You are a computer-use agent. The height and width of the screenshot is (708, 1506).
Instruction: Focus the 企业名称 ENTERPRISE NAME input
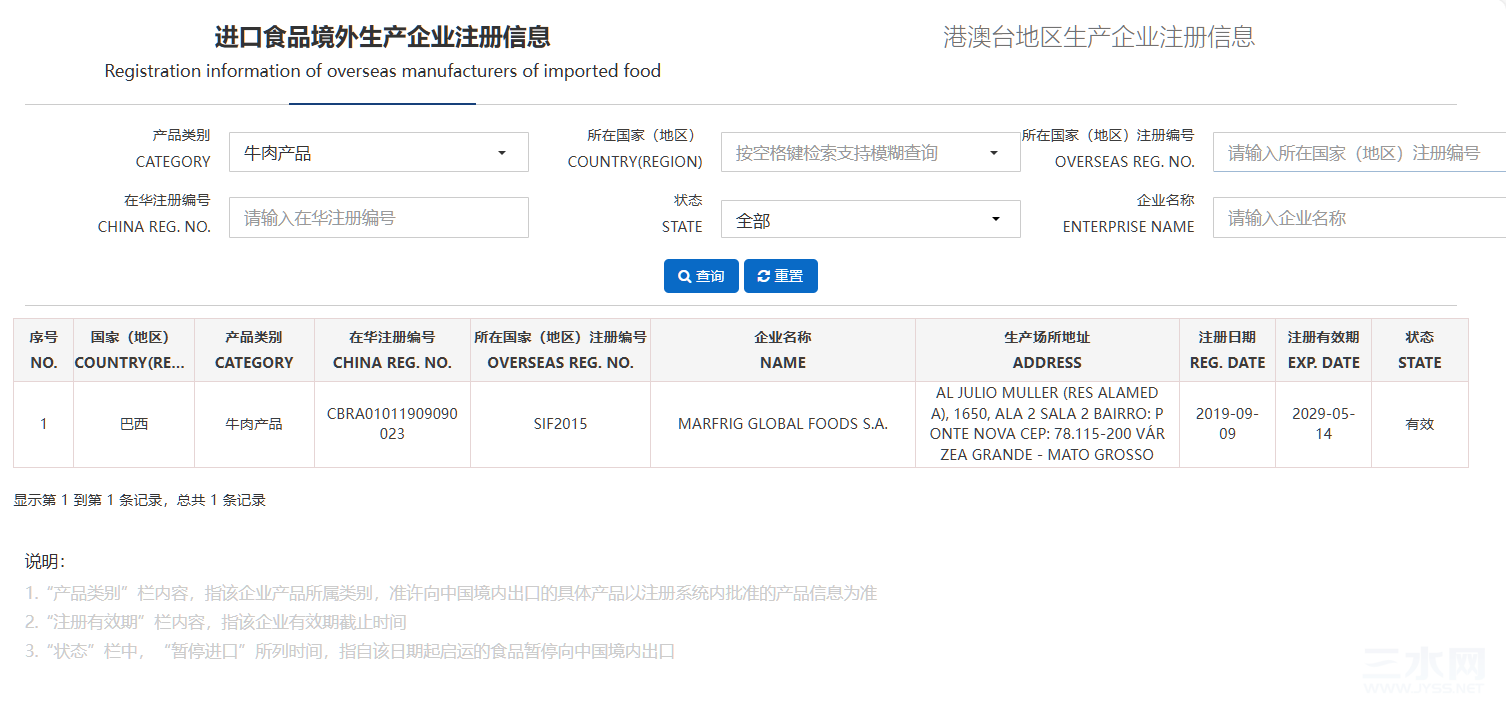coord(1359,217)
